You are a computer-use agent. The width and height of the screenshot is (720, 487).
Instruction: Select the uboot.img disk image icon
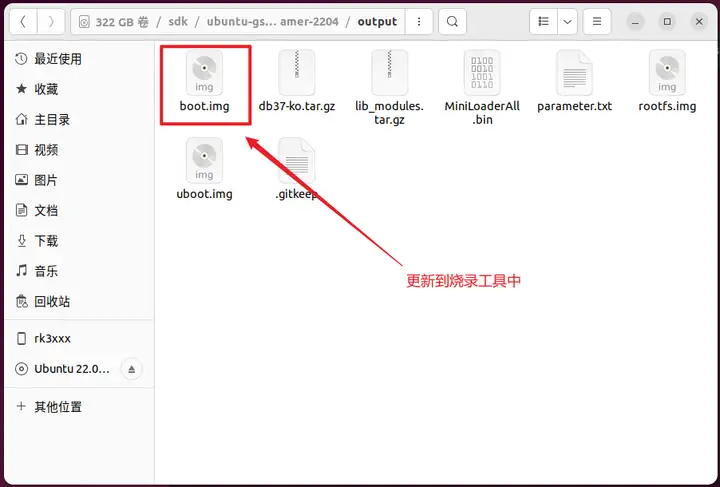click(204, 161)
